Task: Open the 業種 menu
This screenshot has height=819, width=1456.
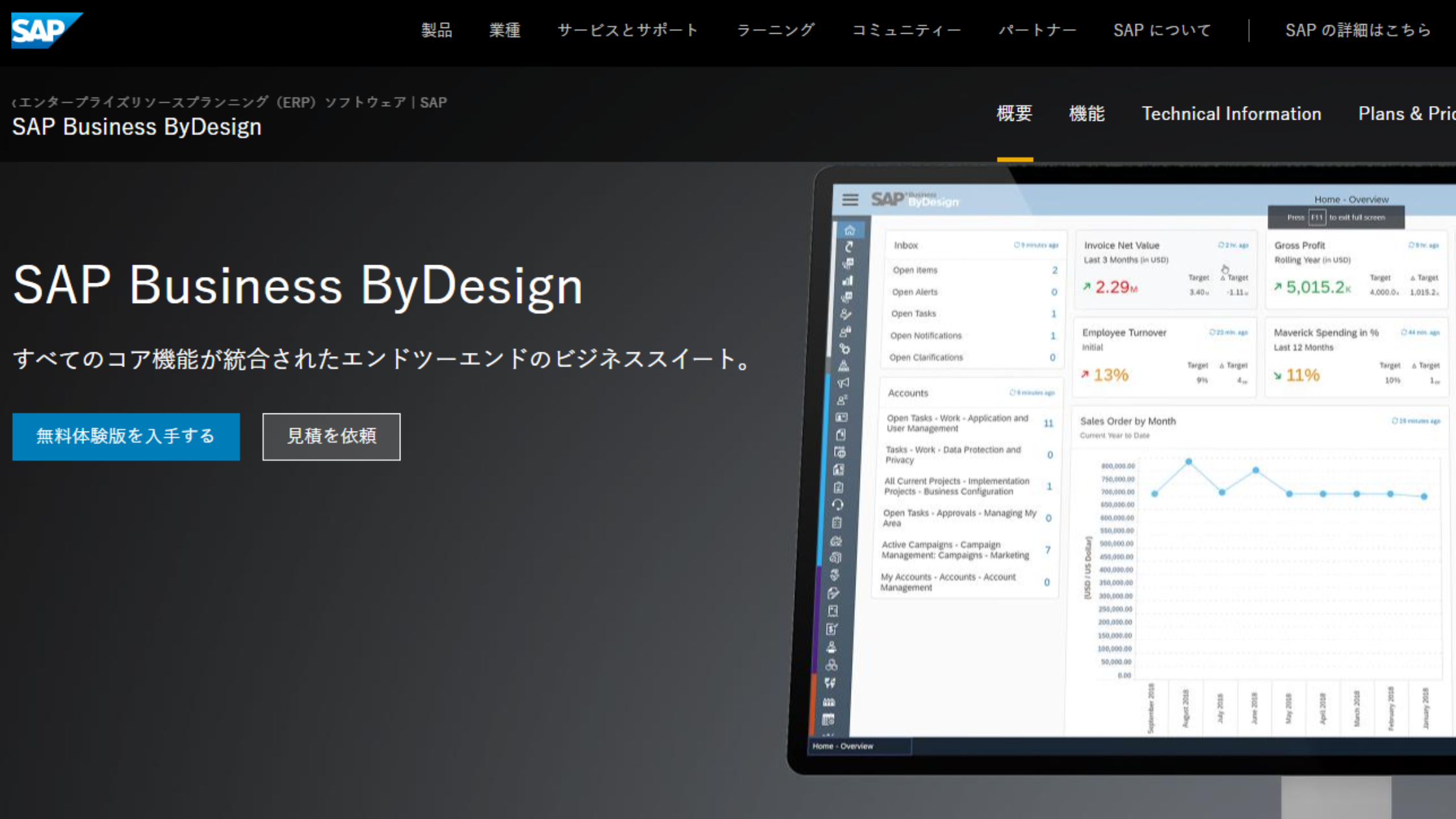Action: click(505, 30)
